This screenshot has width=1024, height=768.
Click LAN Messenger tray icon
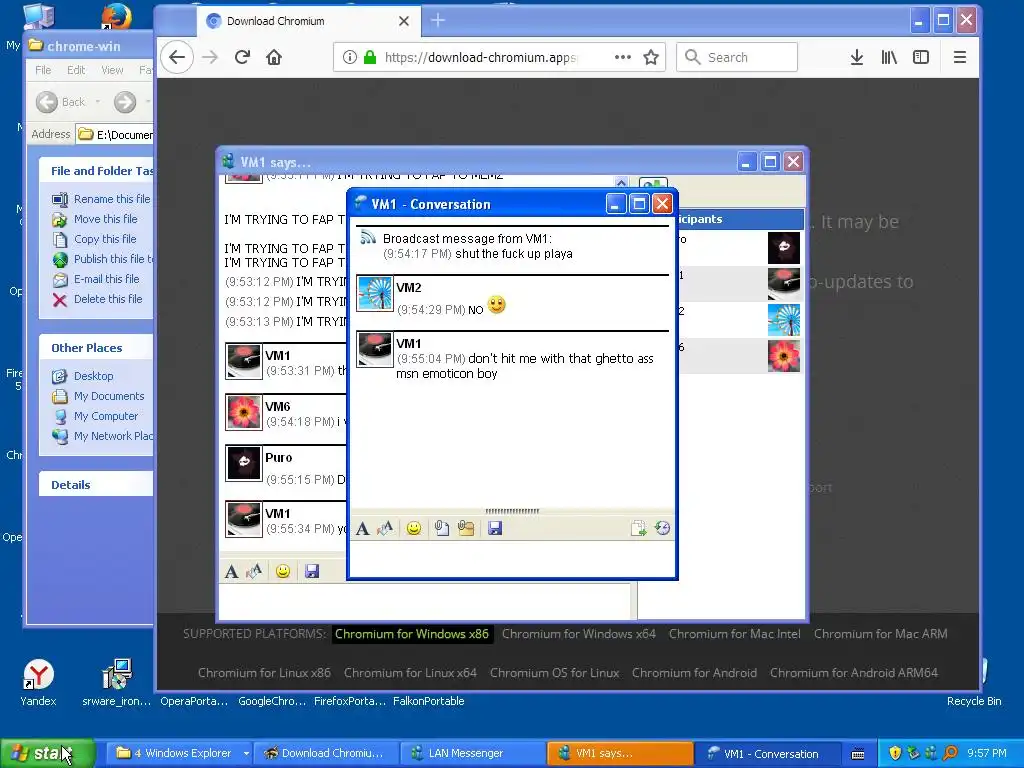coord(931,753)
